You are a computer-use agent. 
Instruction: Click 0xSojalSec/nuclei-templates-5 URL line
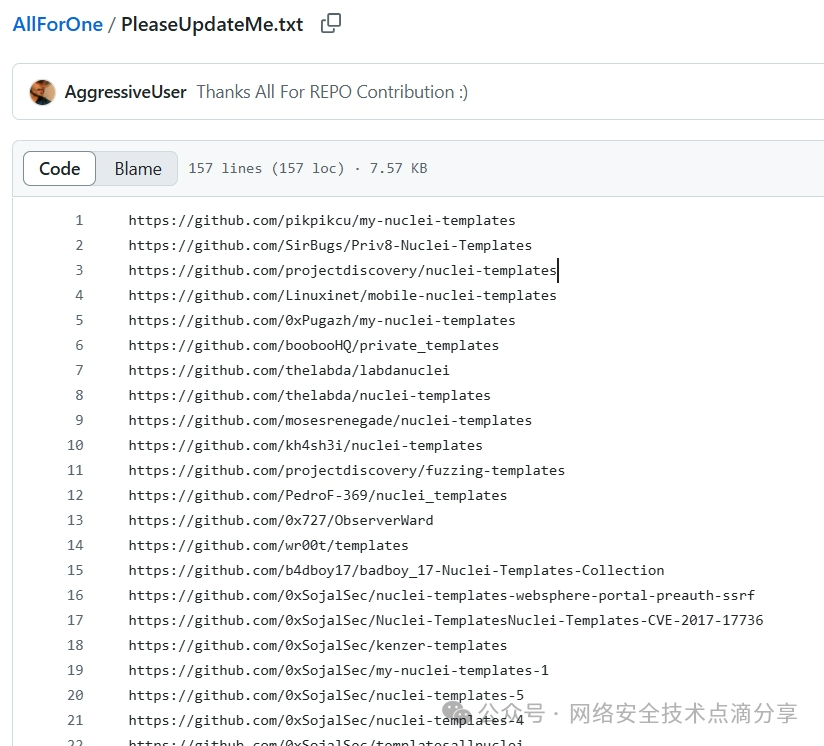tap(326, 695)
